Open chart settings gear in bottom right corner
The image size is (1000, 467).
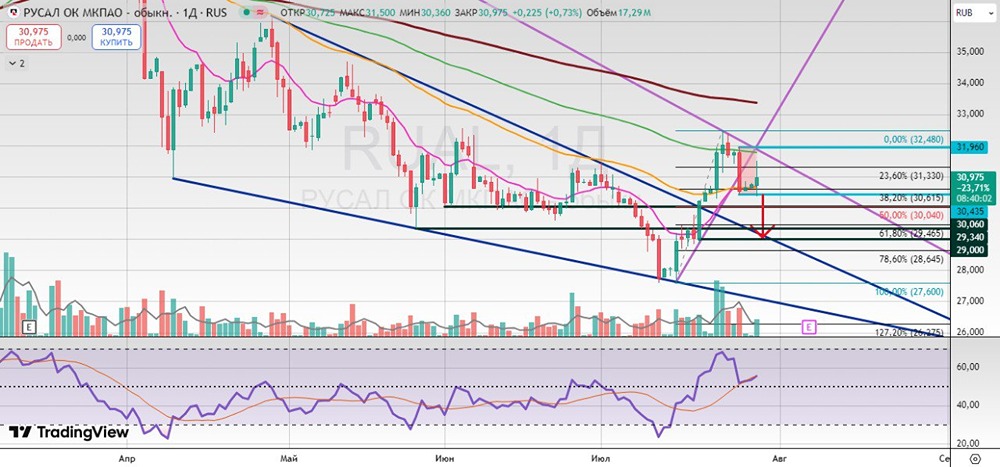(x=975, y=459)
